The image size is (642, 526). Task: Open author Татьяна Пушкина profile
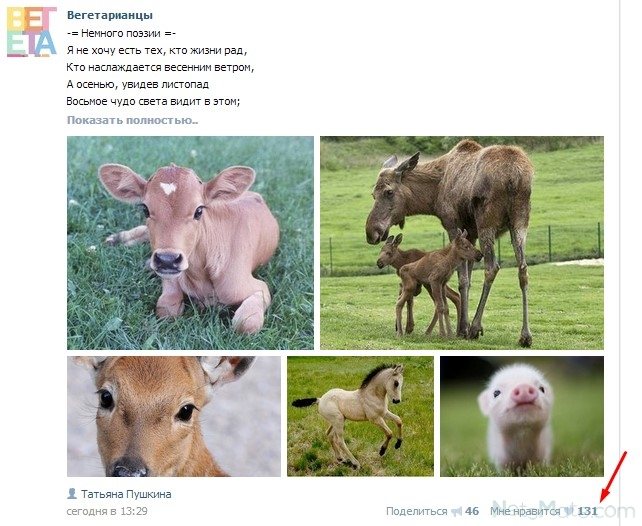pyautogui.click(x=126, y=494)
